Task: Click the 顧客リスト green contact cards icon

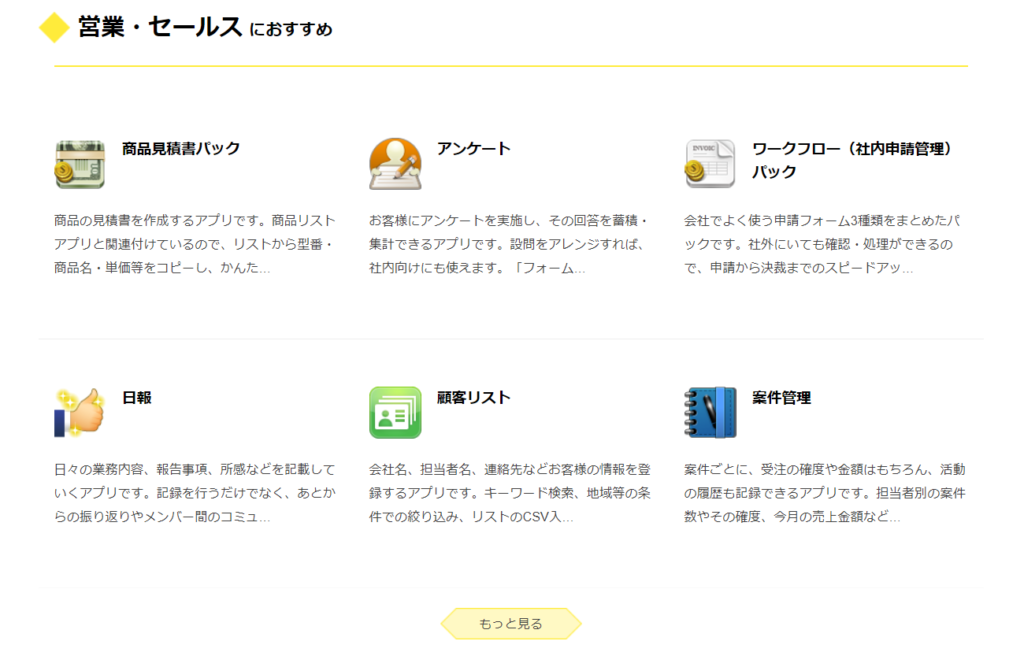Action: [x=396, y=410]
